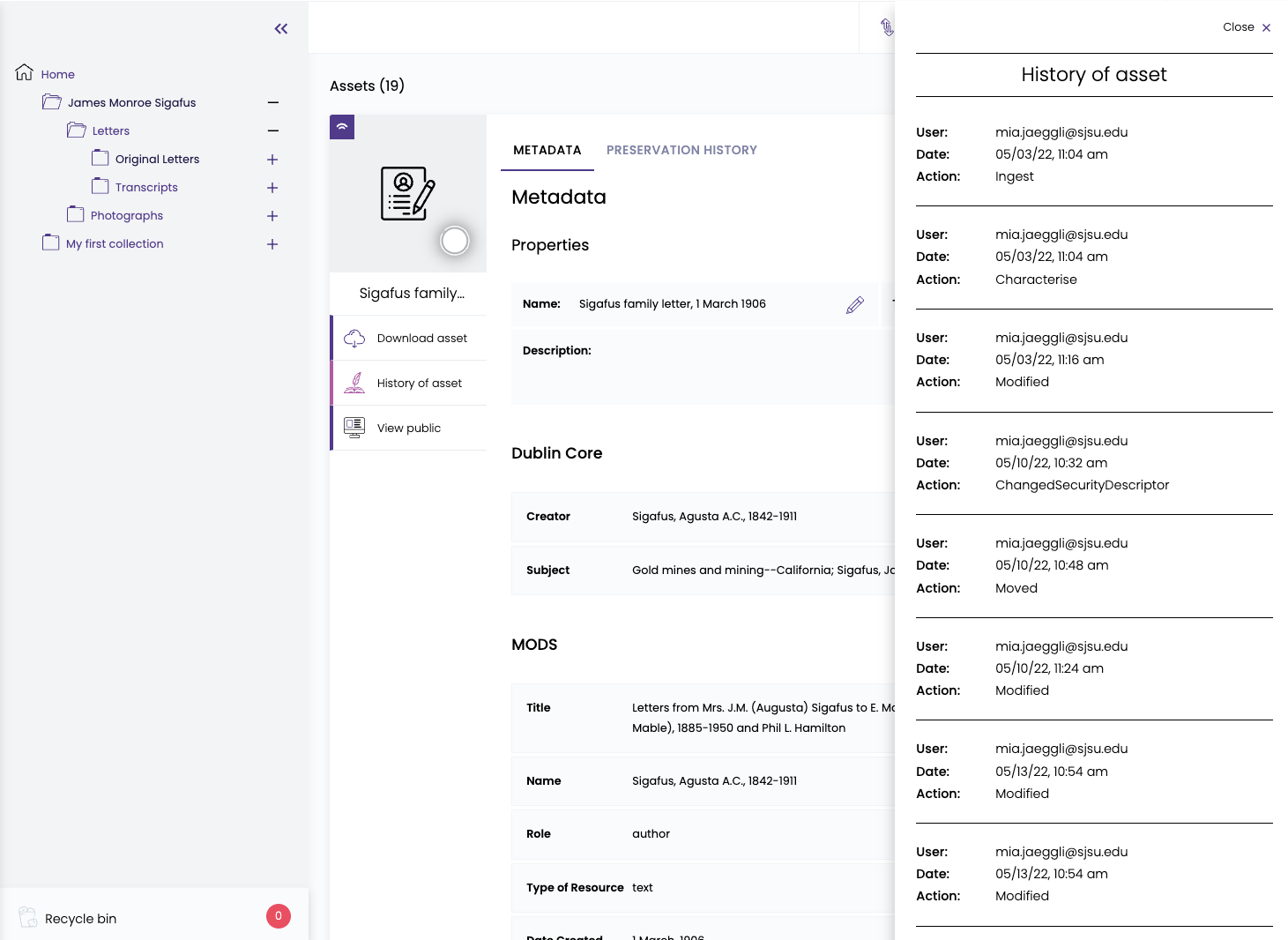Expand the Transcripts folder
1288x940 pixels.
[272, 188]
